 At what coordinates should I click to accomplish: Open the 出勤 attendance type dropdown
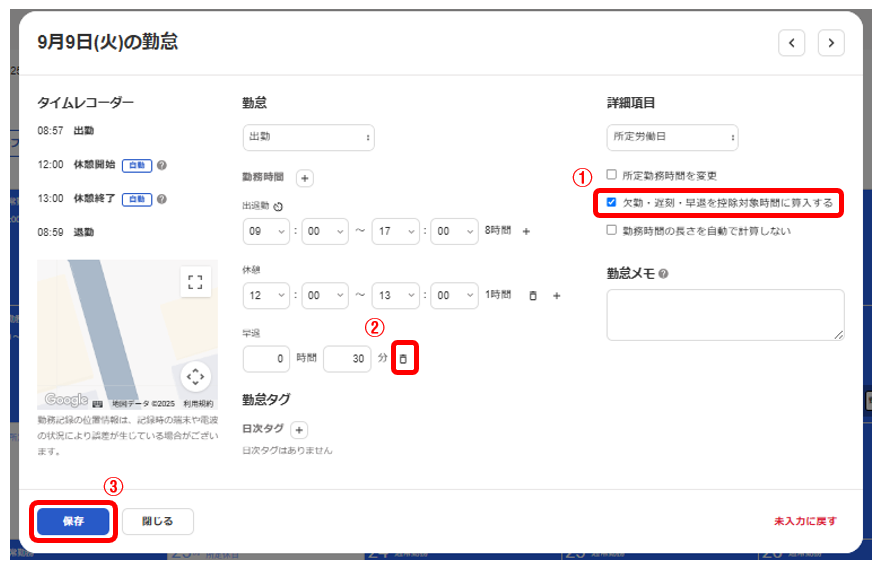click(x=308, y=137)
